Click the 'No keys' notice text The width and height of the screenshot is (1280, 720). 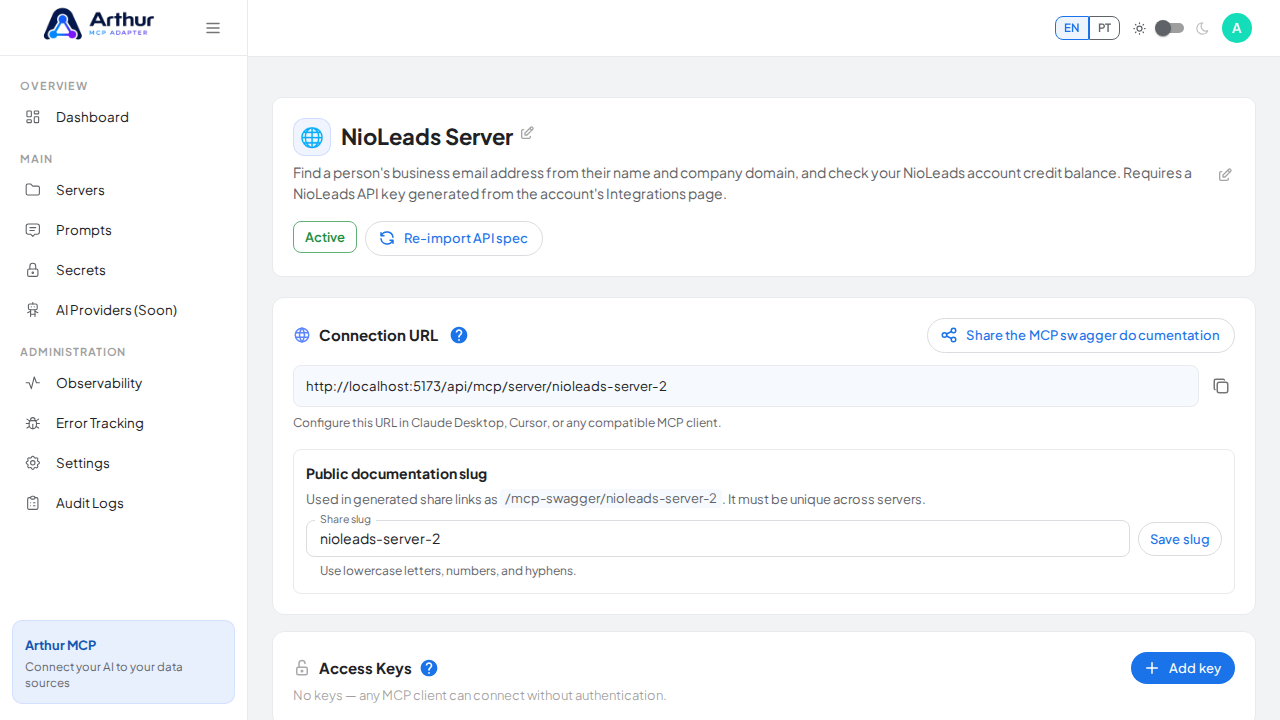coord(479,695)
